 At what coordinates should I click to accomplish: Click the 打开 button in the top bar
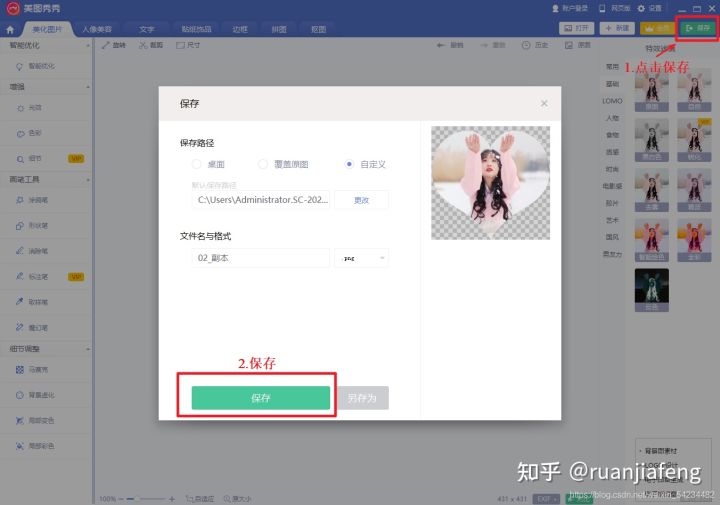[577, 28]
